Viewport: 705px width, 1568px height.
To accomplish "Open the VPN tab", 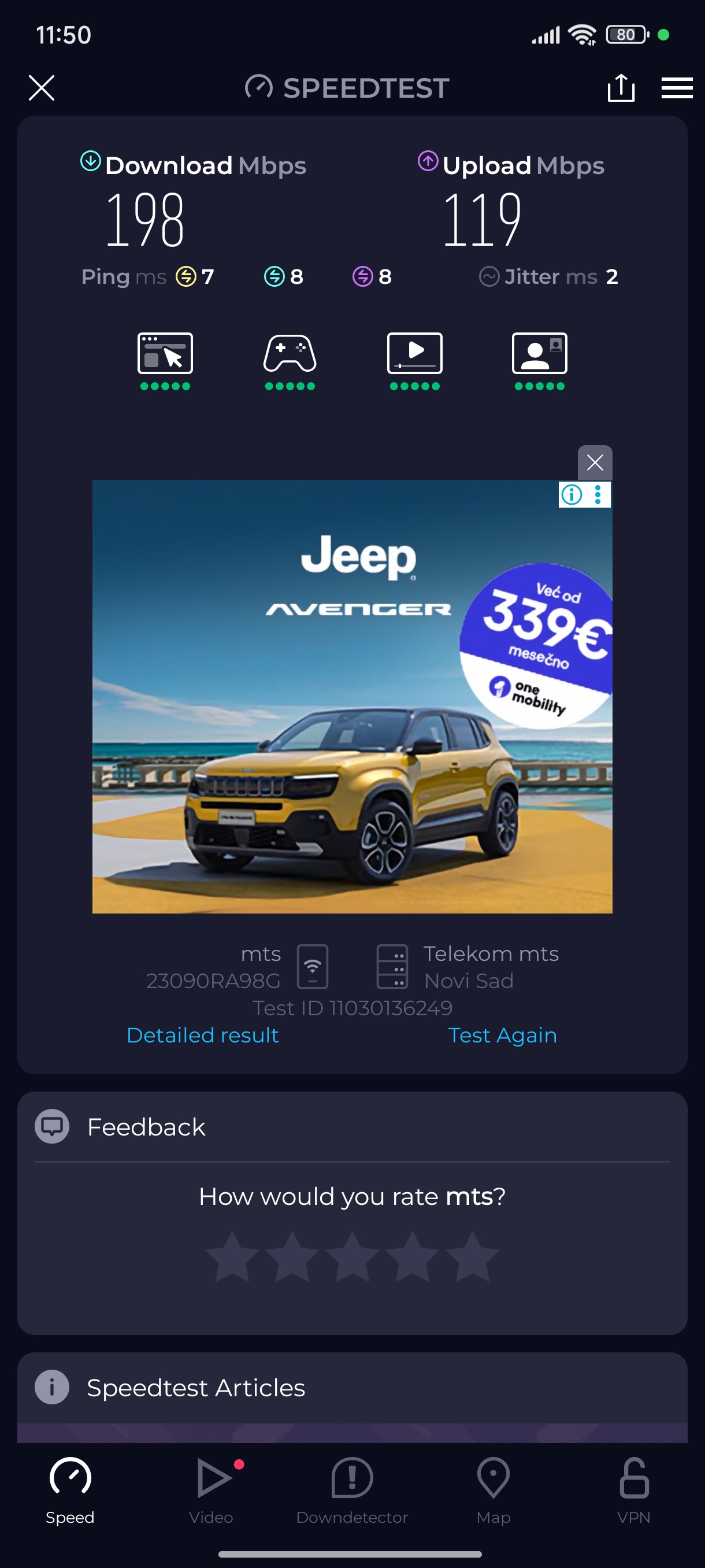I will tap(634, 1490).
